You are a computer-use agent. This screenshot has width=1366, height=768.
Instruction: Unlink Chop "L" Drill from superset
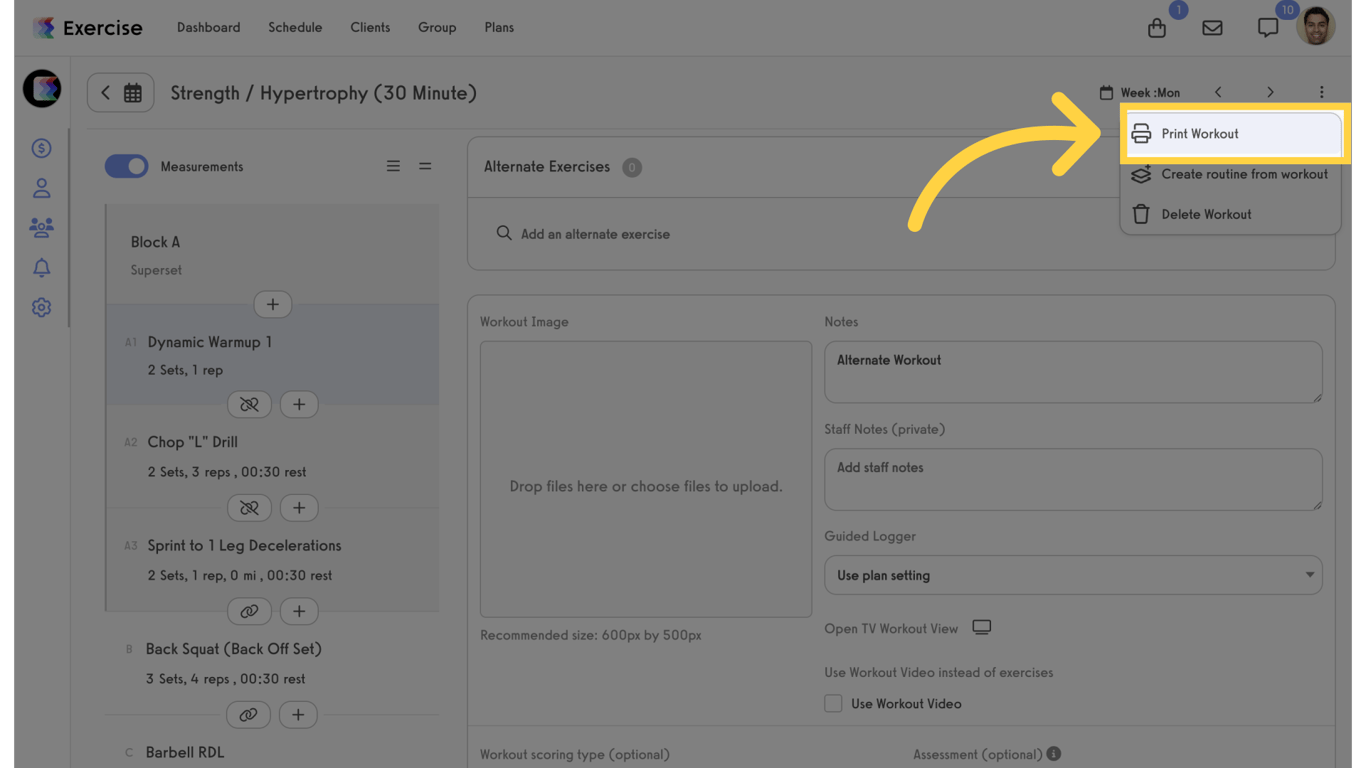(x=249, y=508)
